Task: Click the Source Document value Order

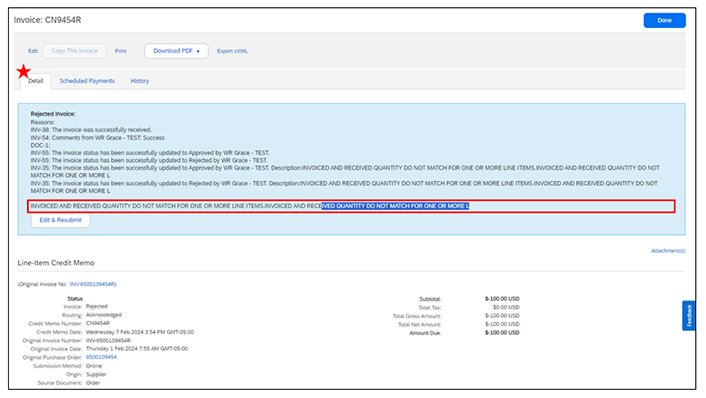Action: point(93,383)
